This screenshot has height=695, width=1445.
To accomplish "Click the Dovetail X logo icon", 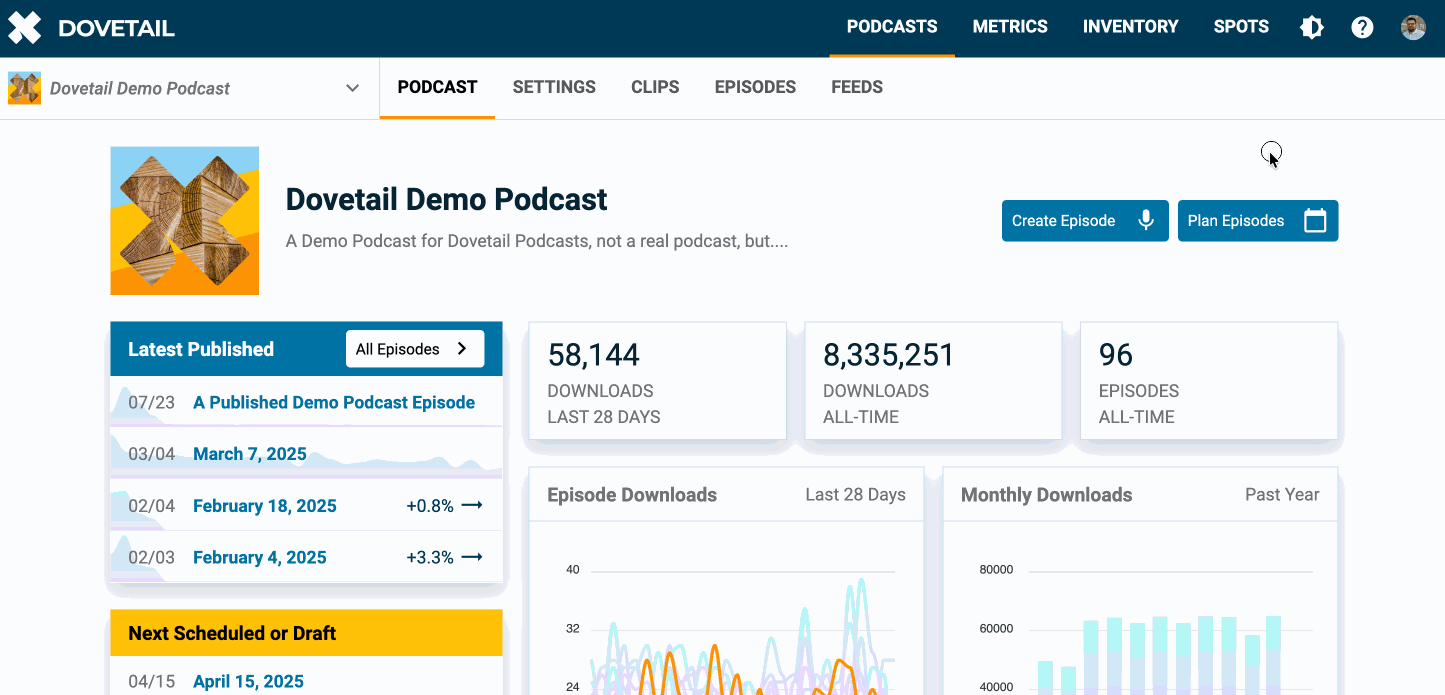I will click(25, 28).
